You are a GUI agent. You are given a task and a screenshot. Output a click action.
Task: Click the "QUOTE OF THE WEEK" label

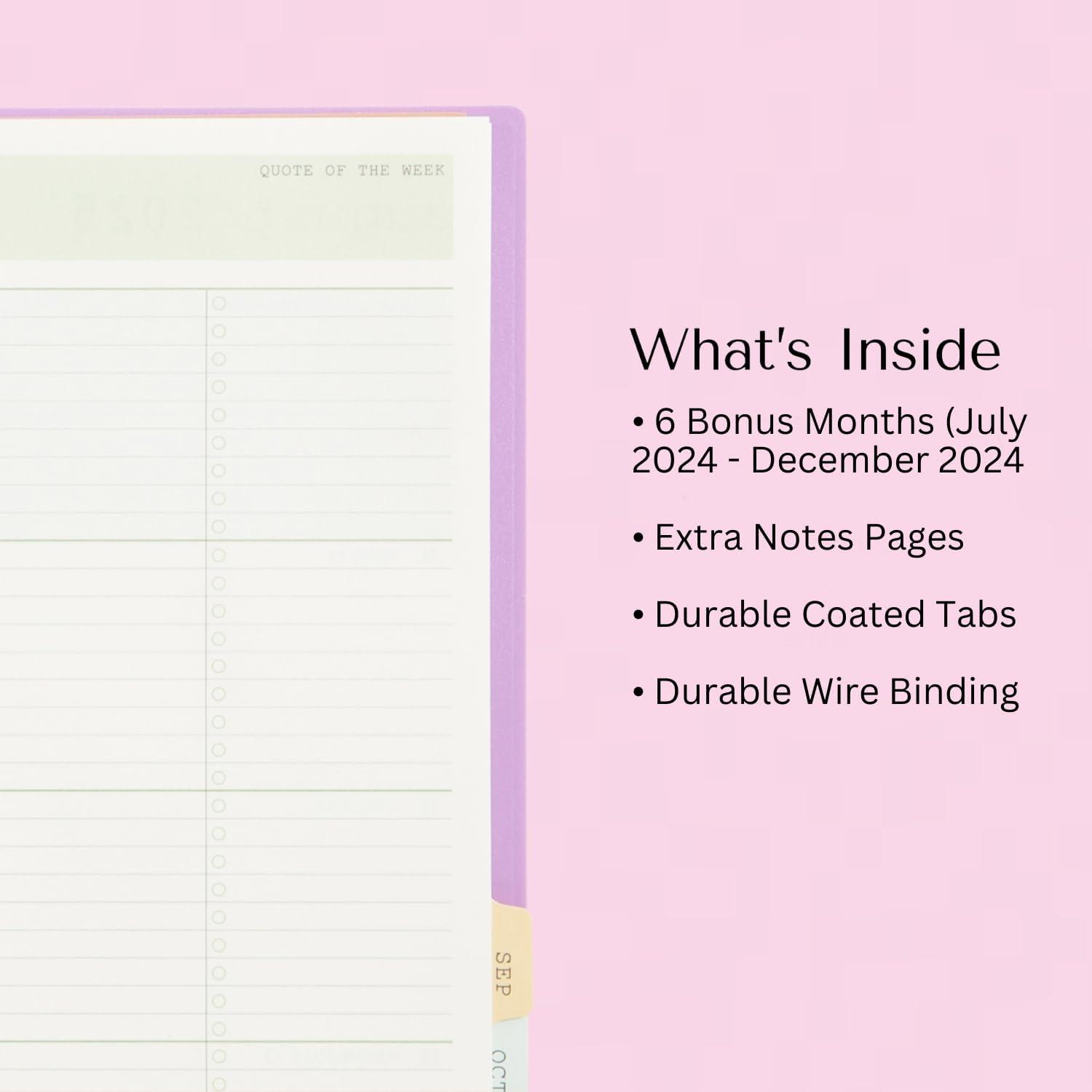click(352, 170)
